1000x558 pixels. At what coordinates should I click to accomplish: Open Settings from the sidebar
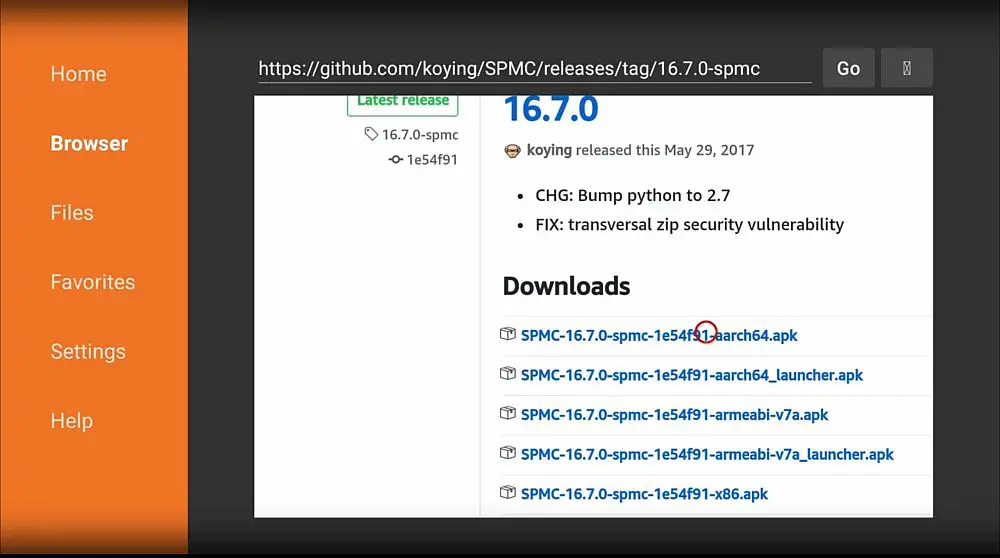coord(88,352)
